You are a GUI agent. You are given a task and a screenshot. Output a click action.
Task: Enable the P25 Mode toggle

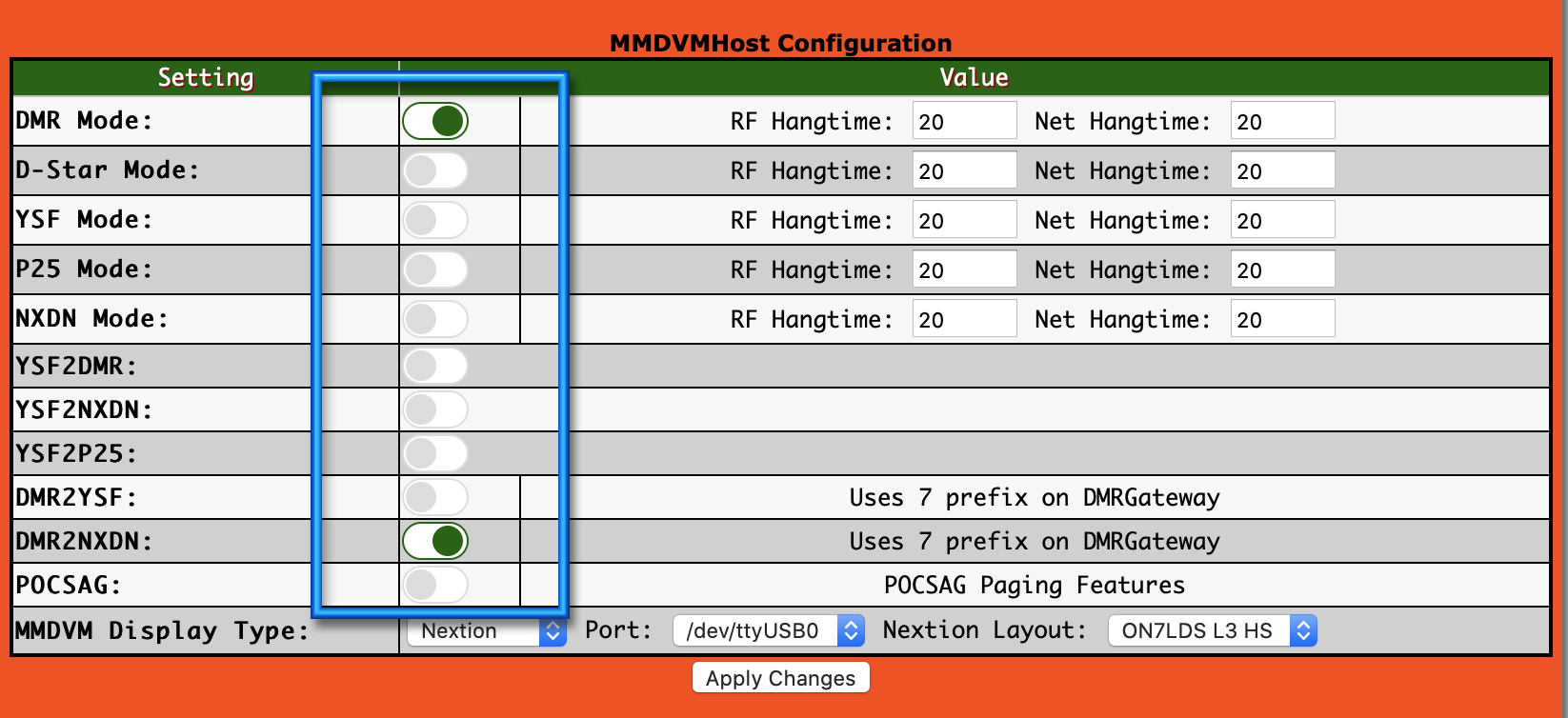click(435, 269)
